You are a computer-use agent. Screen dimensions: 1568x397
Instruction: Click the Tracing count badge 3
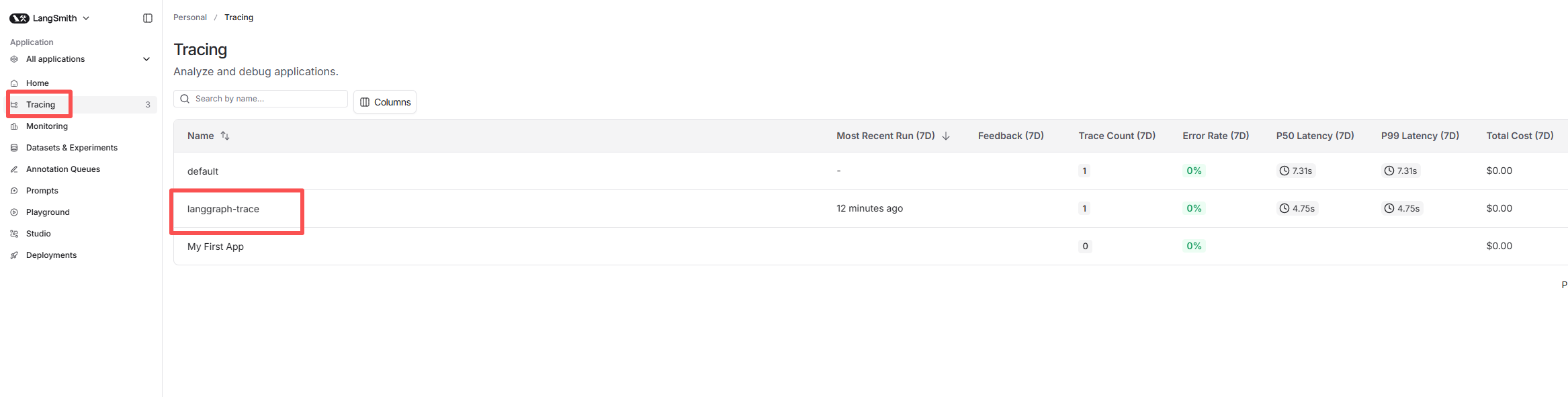tap(148, 105)
